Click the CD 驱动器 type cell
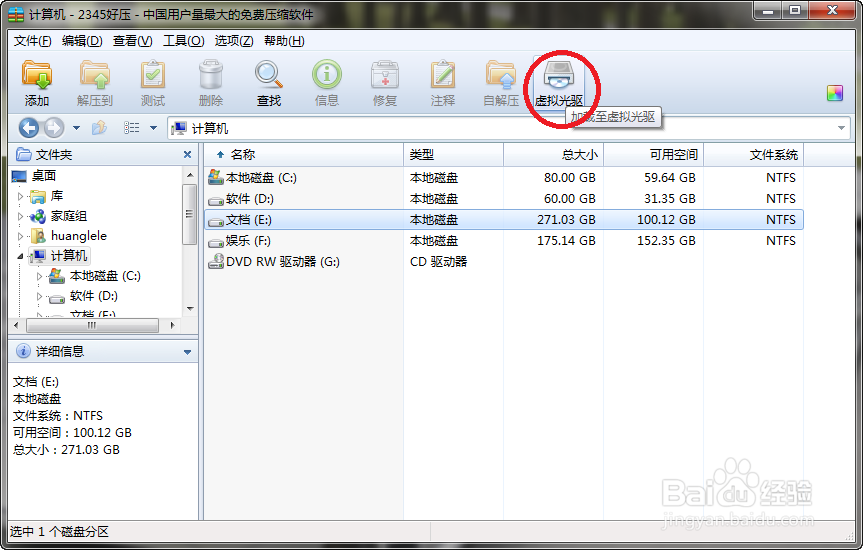Viewport: 863px width, 550px height. click(x=438, y=262)
